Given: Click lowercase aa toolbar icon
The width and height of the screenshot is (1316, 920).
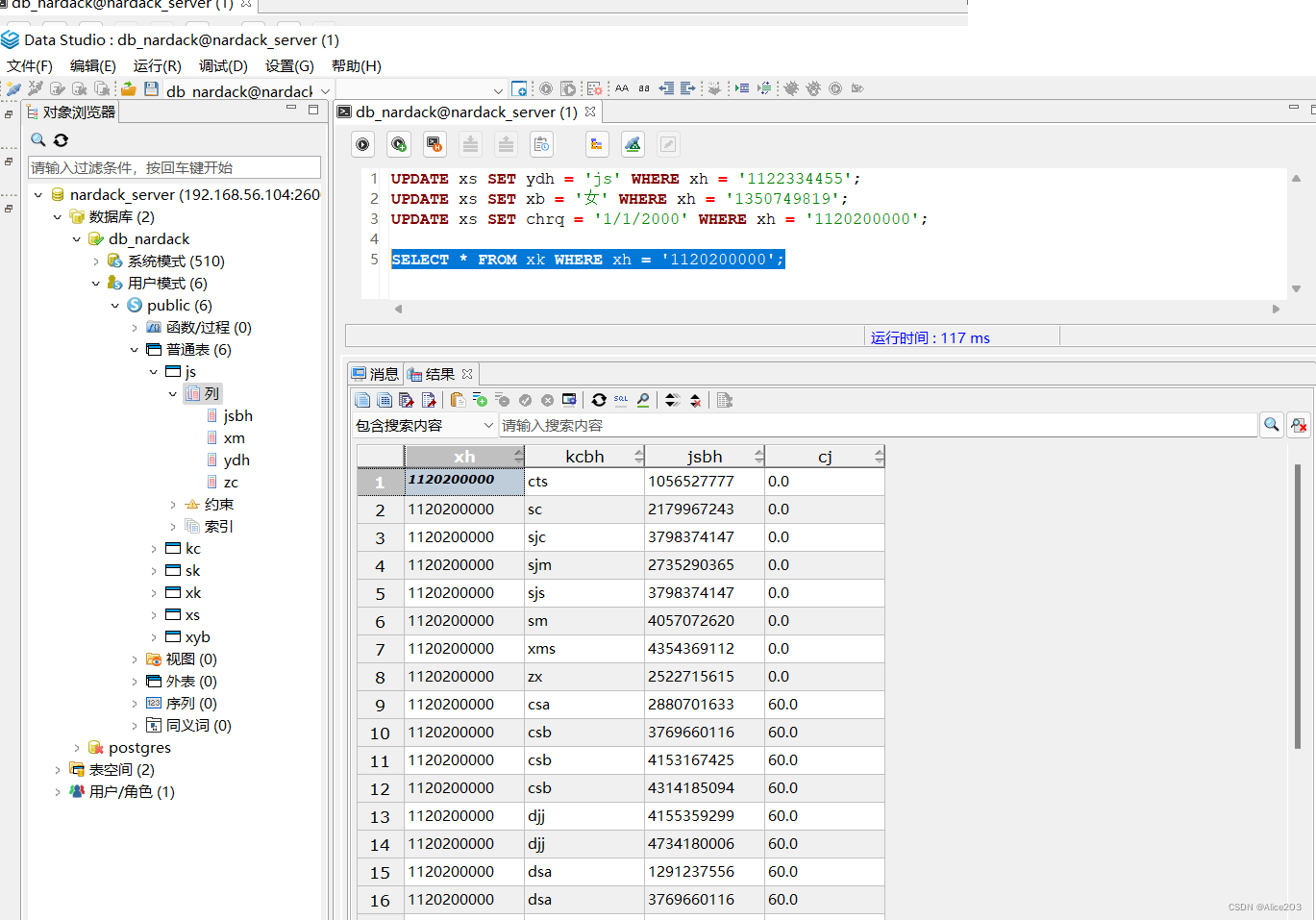Looking at the screenshot, I should [644, 88].
